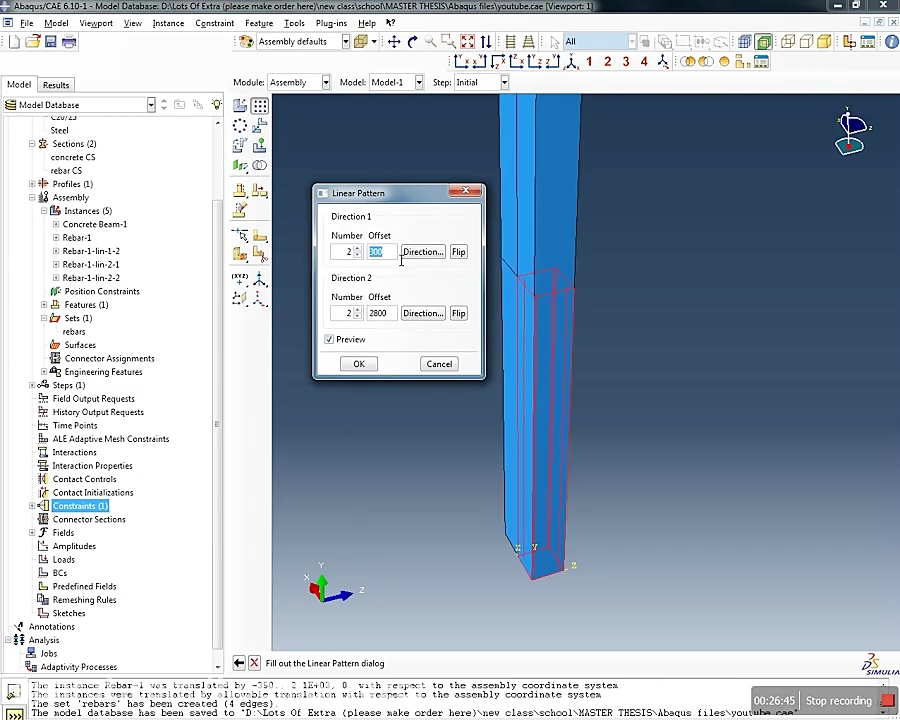Expand the Concrete Beam-1 instance
Image resolution: width=900 pixels, height=720 pixels.
56,224
